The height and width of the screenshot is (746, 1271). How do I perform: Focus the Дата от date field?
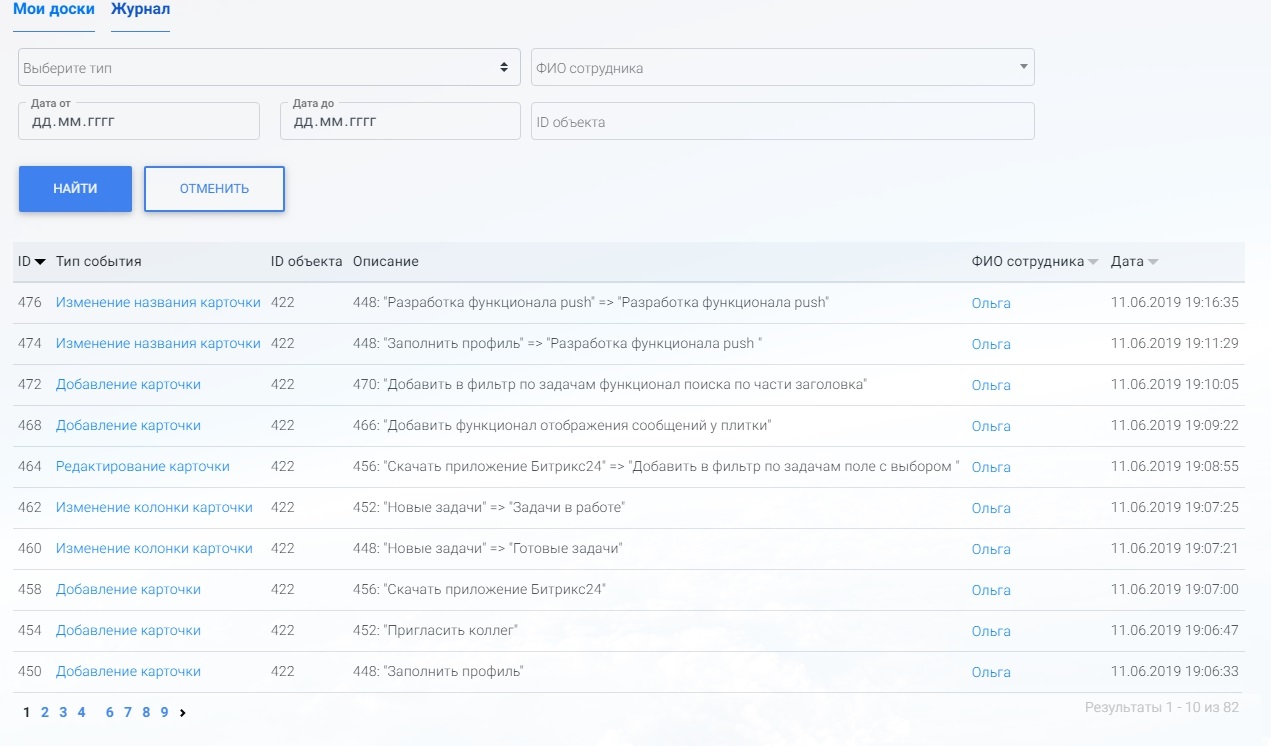tap(138, 123)
